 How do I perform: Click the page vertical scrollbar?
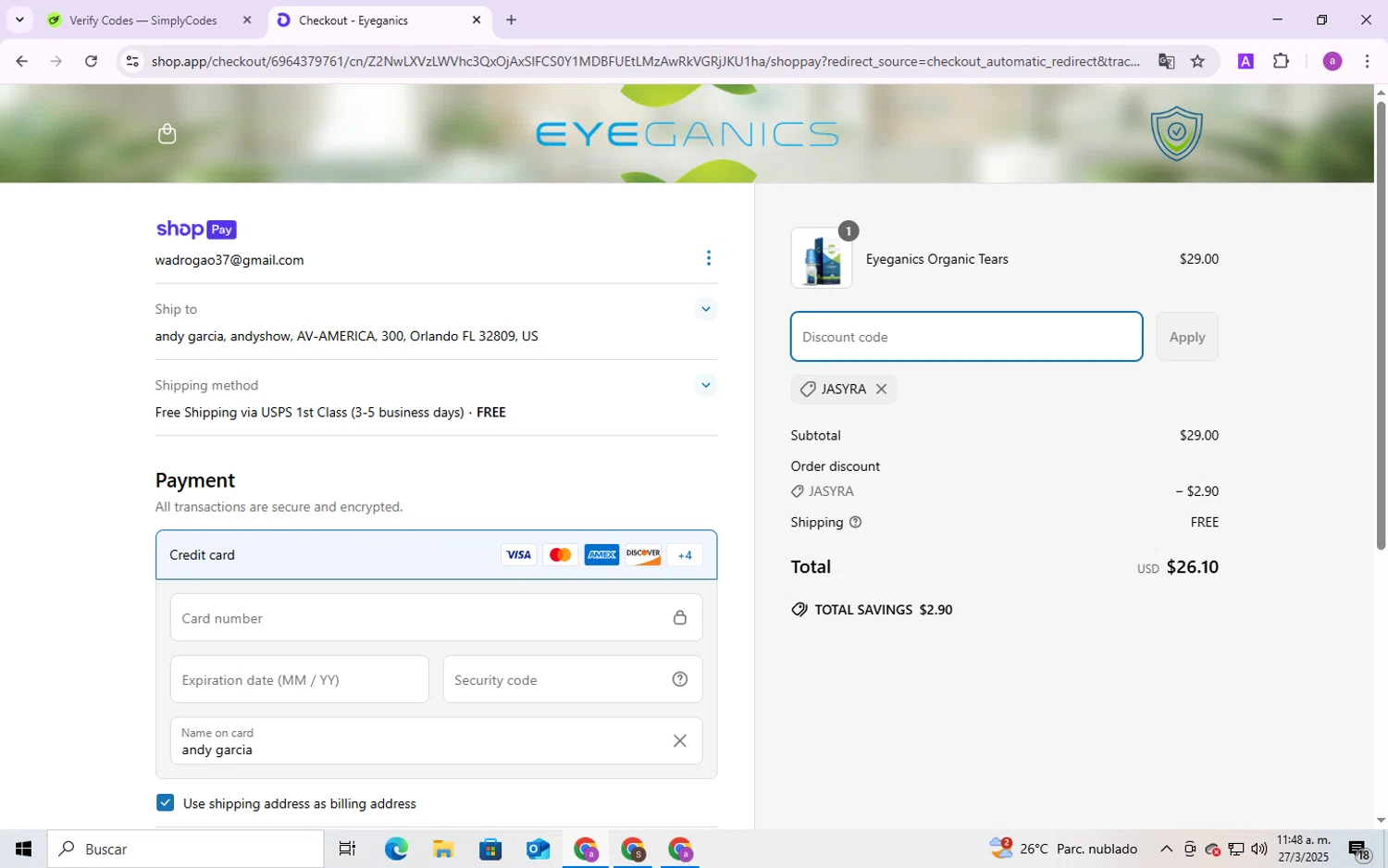point(1381,324)
